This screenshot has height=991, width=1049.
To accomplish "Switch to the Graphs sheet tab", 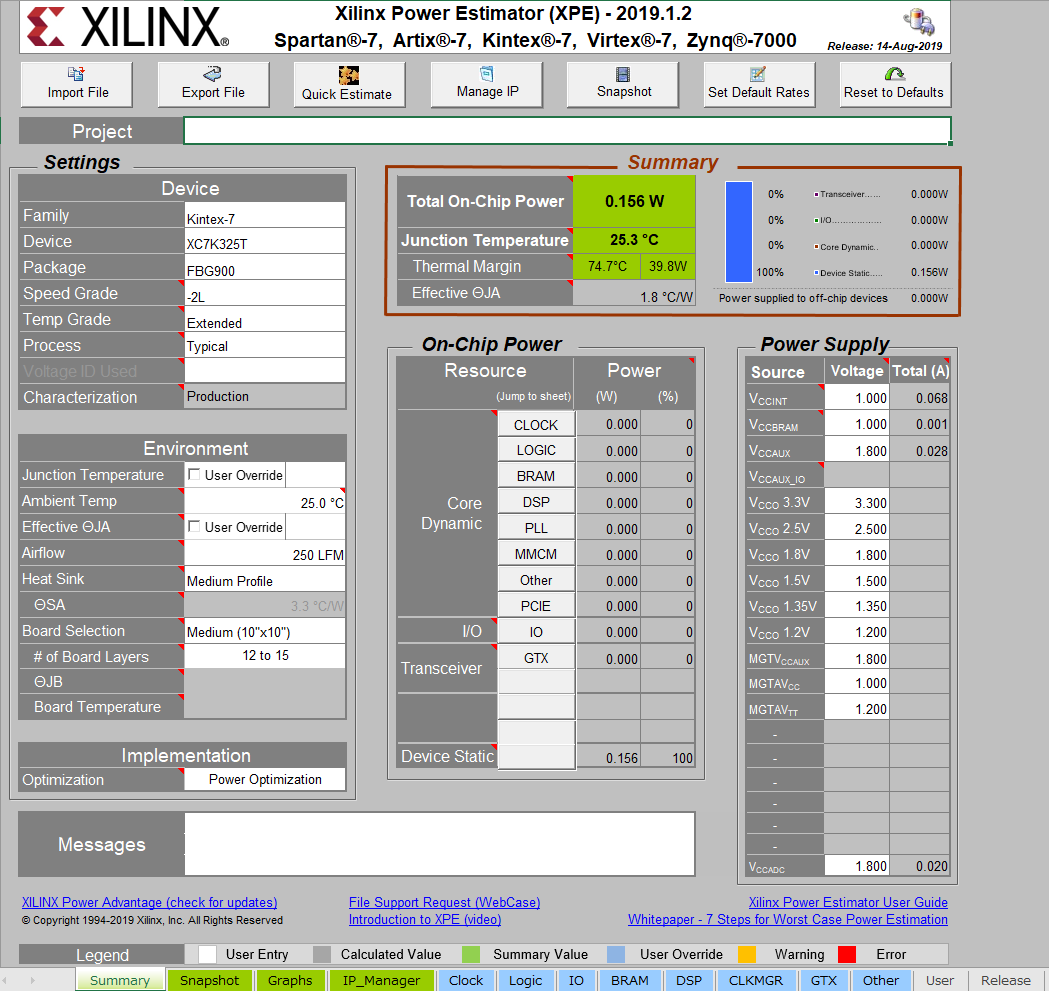I will [290, 980].
